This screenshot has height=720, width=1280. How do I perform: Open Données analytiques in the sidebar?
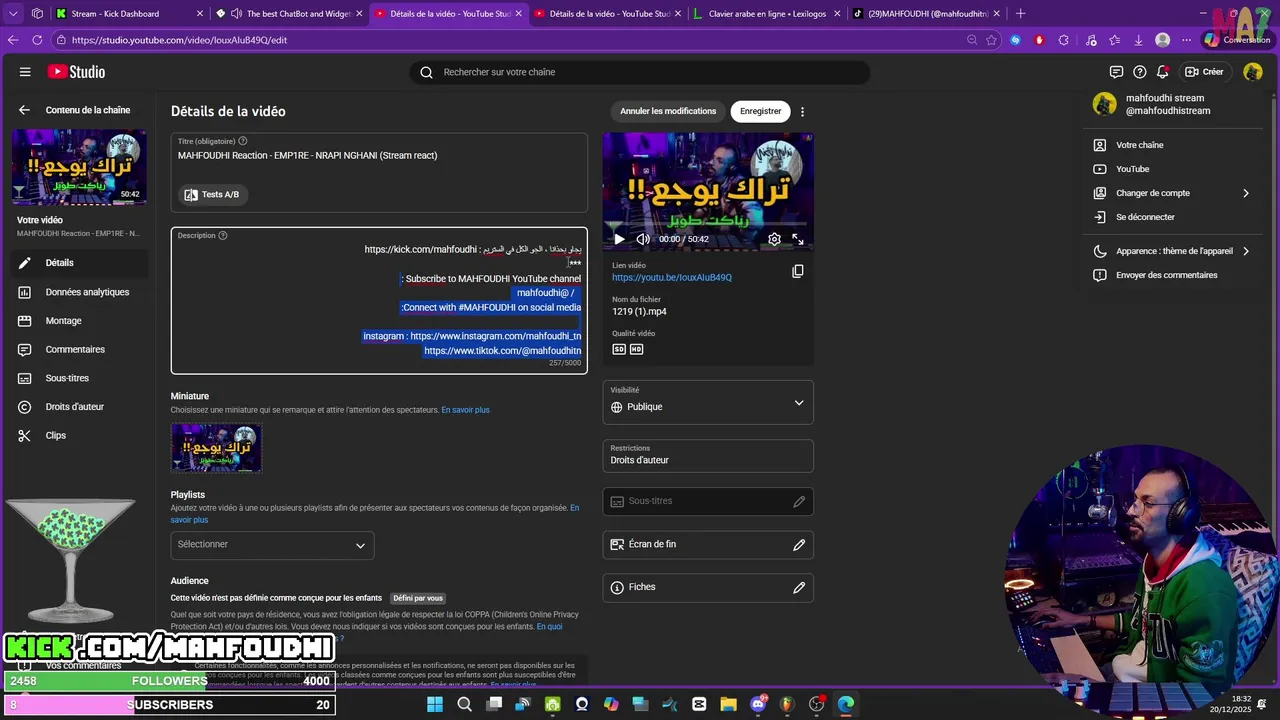point(81,292)
